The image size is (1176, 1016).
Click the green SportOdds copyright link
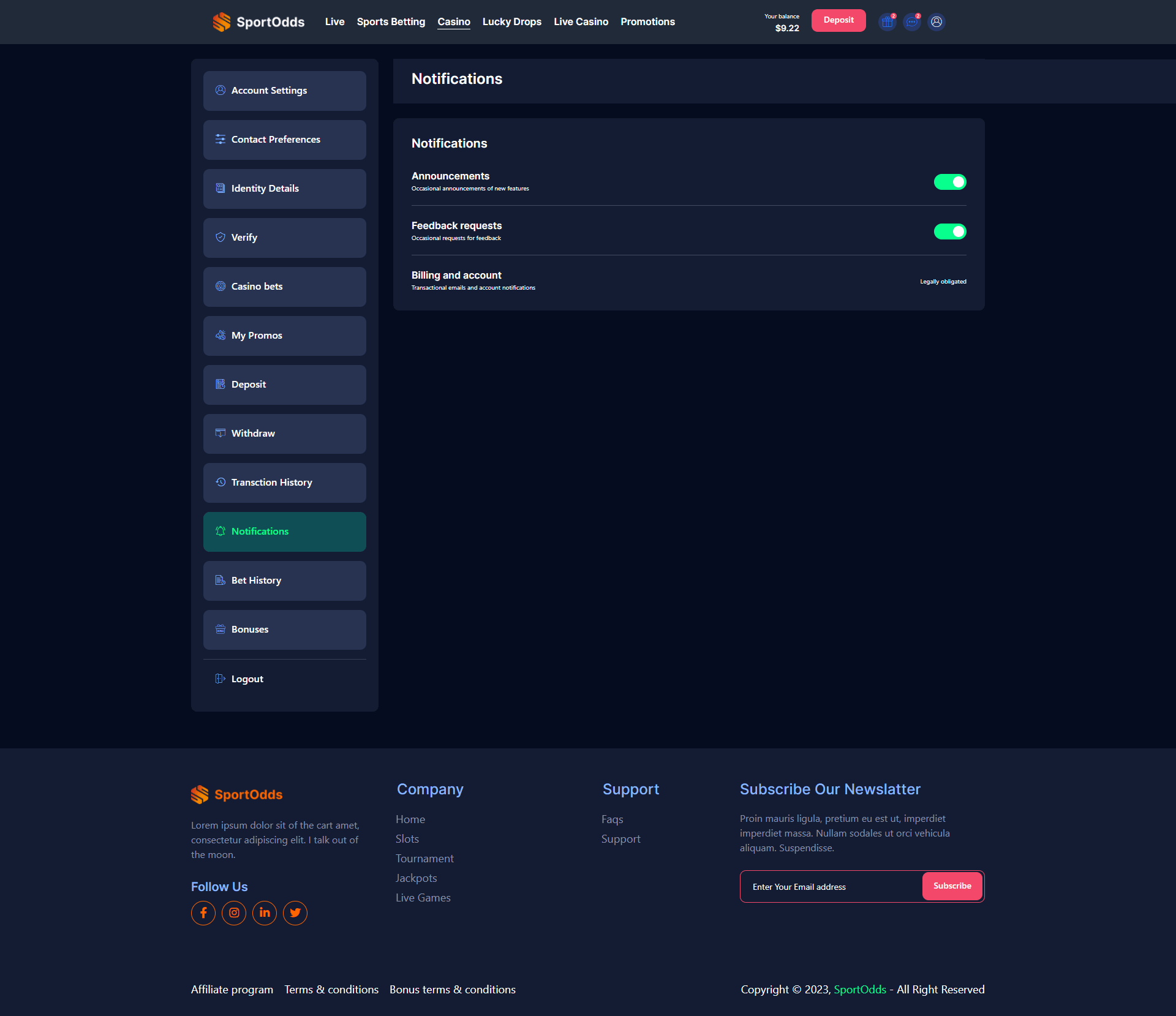pyautogui.click(x=860, y=990)
